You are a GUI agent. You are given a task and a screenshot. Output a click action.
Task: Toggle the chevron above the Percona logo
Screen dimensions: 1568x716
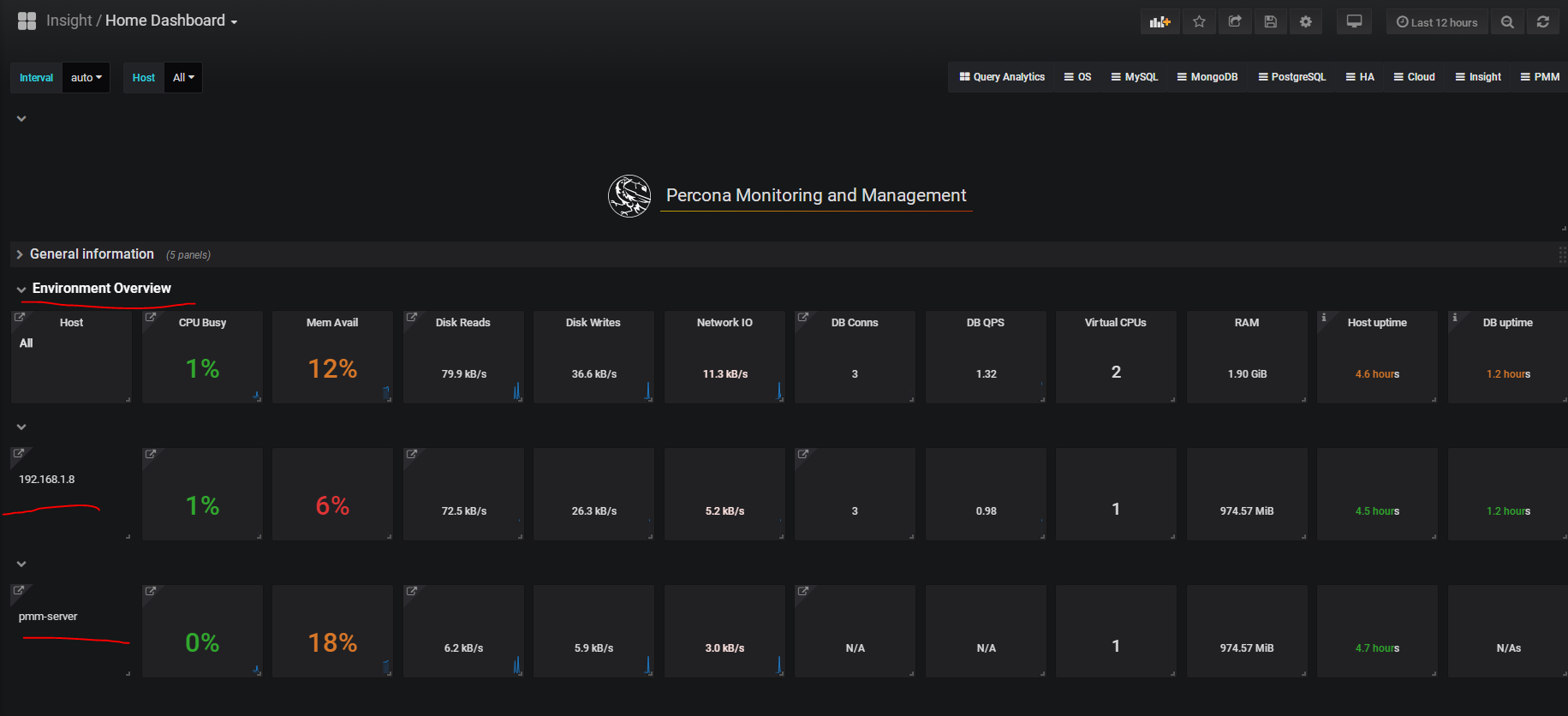[21, 119]
